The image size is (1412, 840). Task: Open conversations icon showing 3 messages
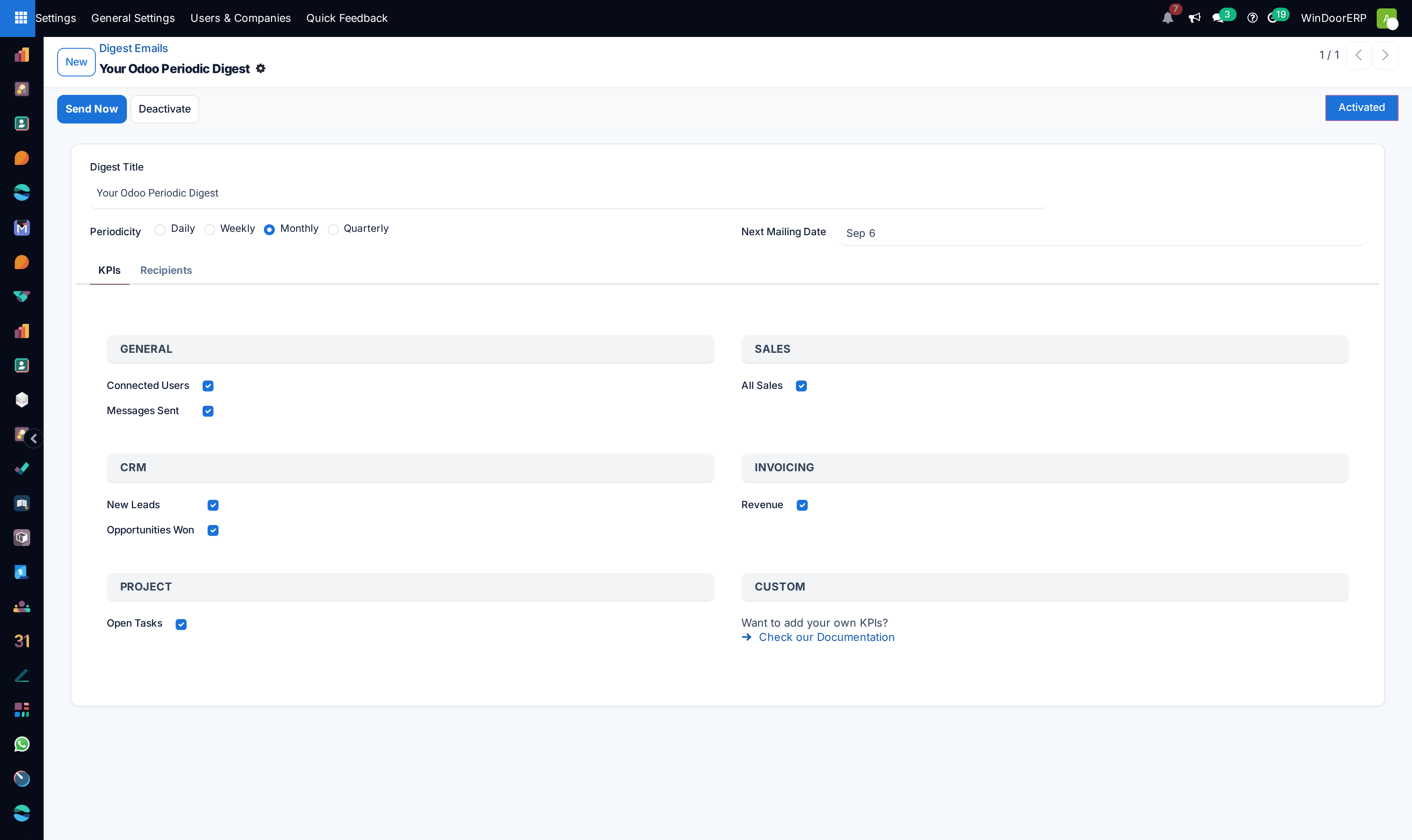pyautogui.click(x=1218, y=18)
